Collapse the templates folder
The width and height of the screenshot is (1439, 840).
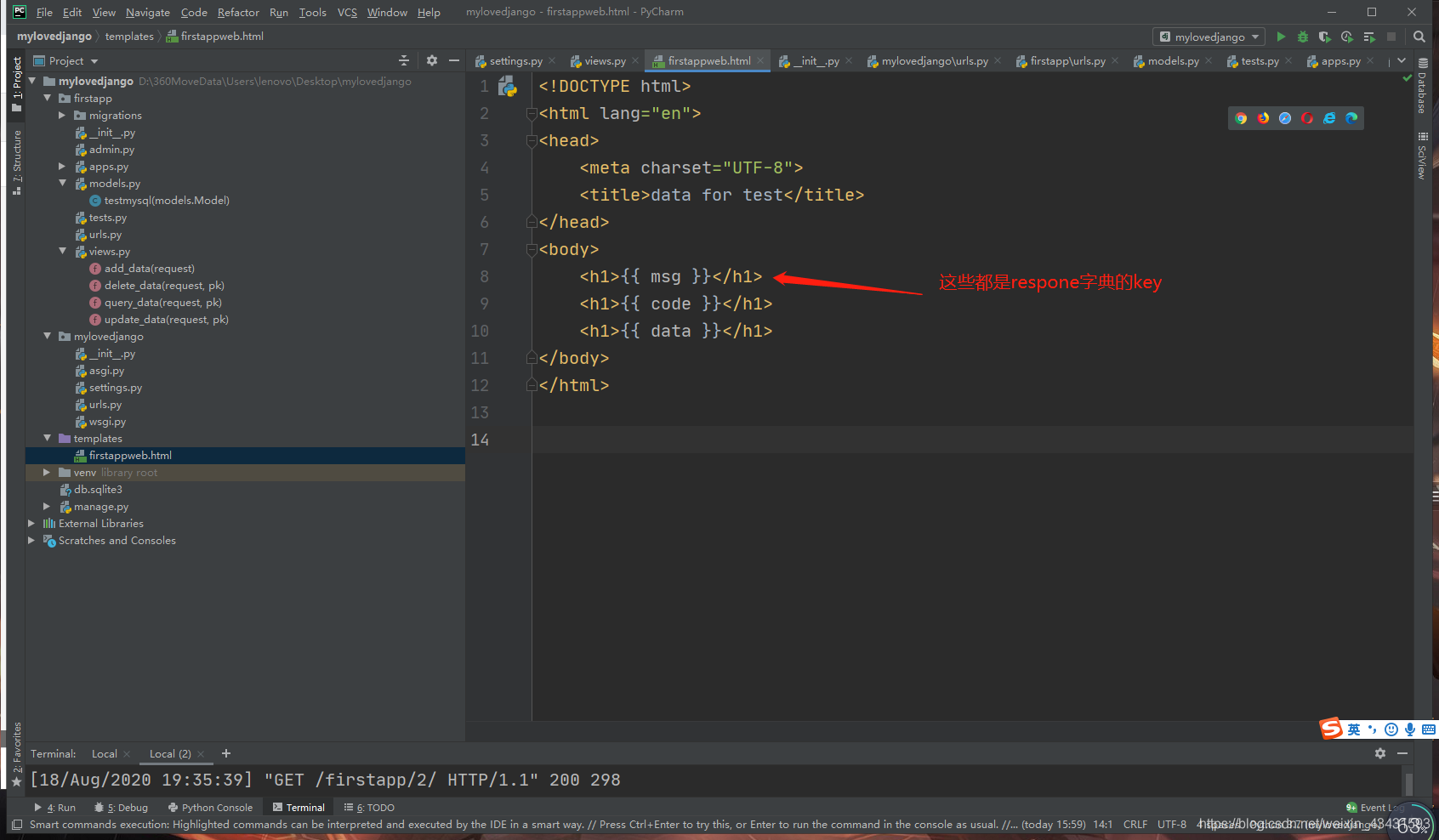48,439
